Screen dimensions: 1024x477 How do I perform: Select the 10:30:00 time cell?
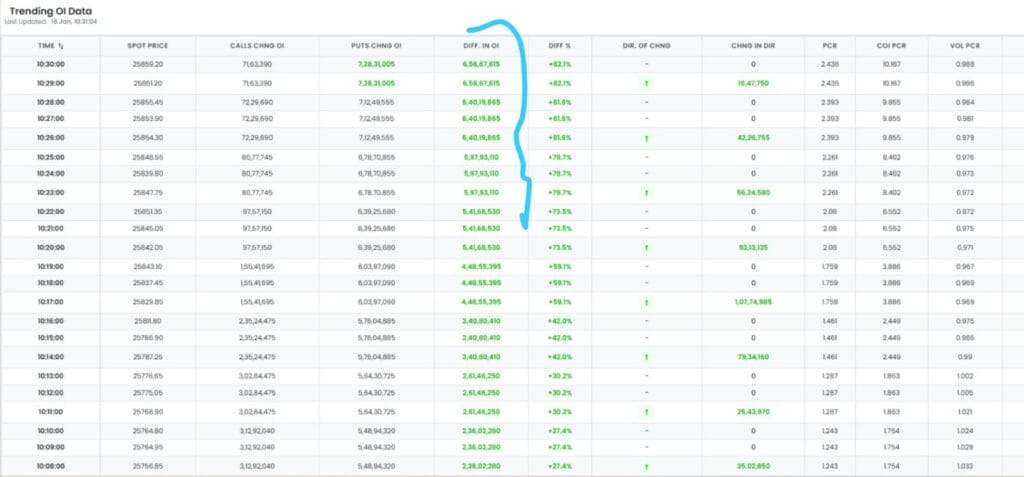pyautogui.click(x=52, y=64)
